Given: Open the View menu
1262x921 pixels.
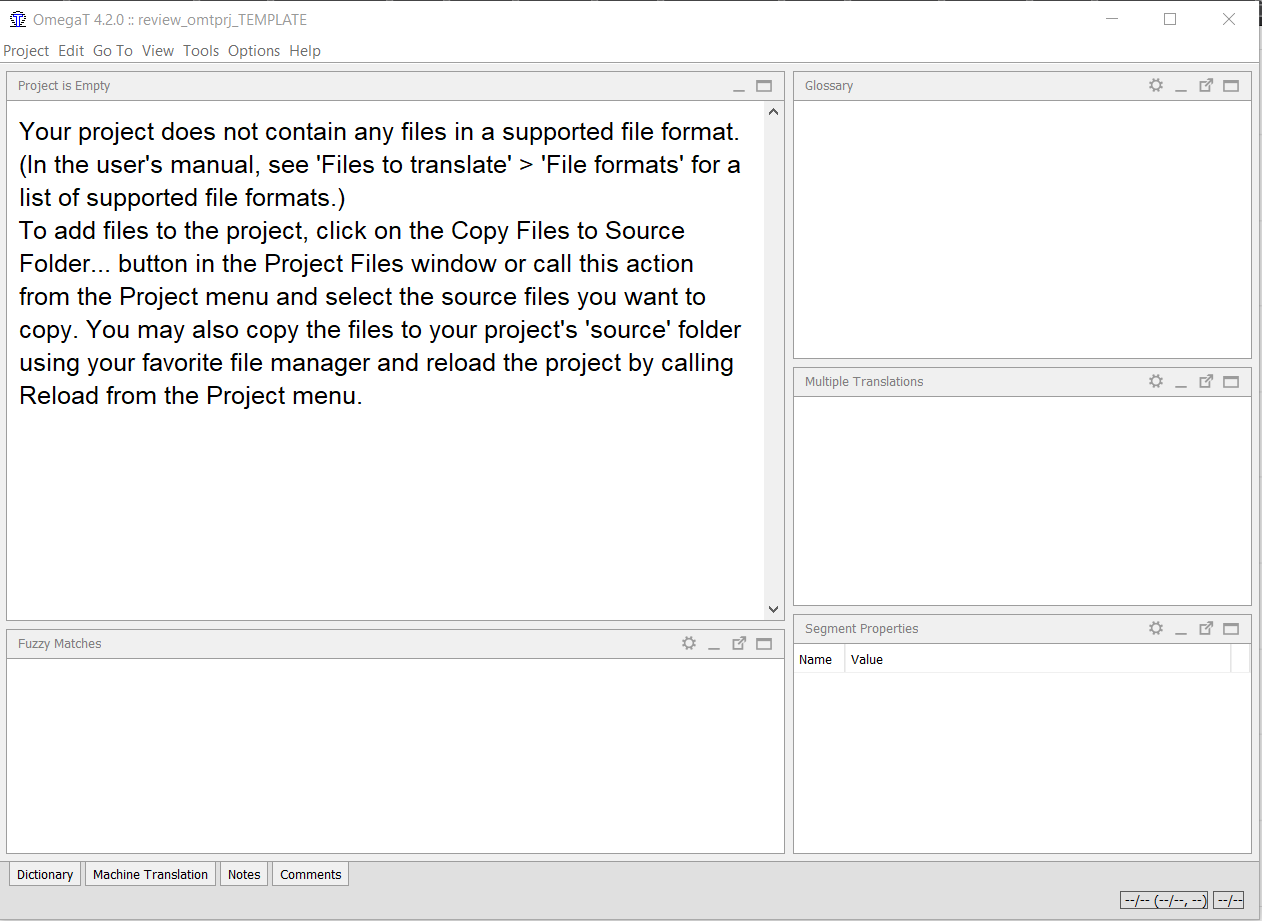Looking at the screenshot, I should tap(158, 51).
